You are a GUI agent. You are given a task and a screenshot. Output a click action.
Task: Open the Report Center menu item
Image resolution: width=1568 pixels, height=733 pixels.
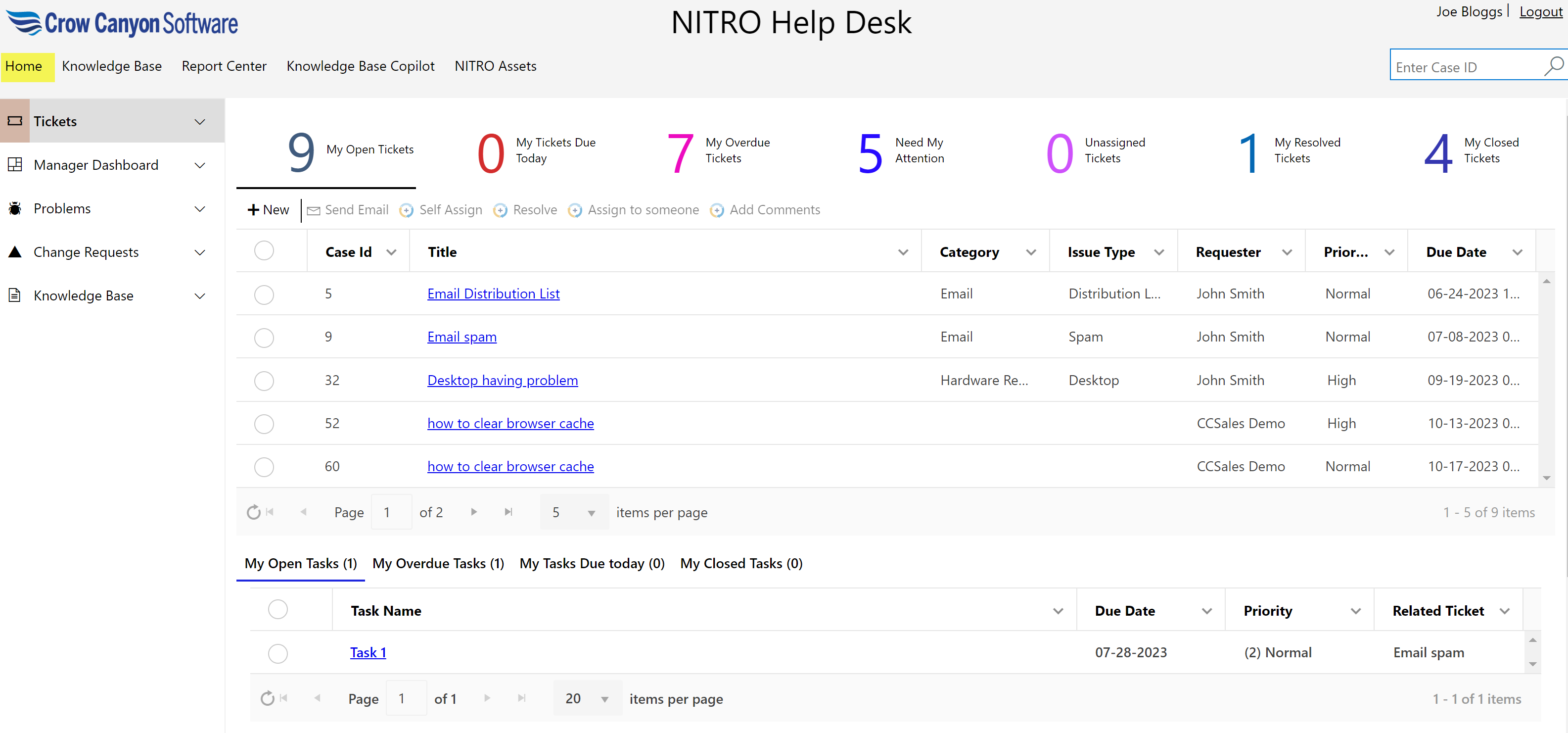pyautogui.click(x=224, y=66)
